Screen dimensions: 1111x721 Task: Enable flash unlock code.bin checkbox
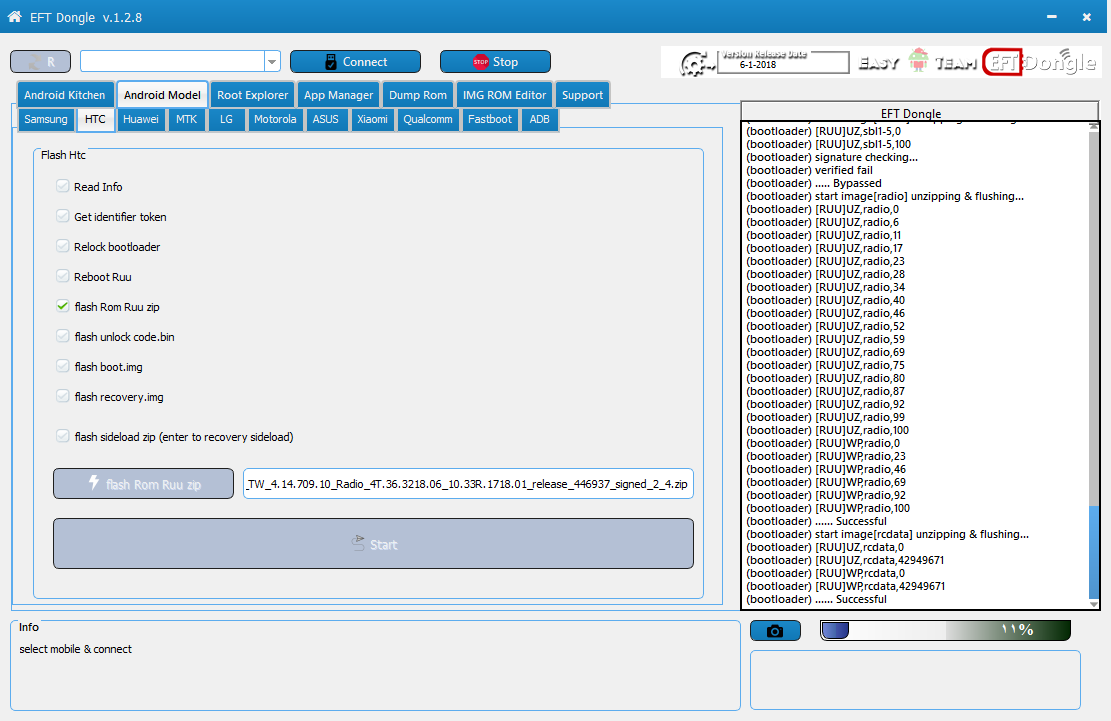(62, 336)
